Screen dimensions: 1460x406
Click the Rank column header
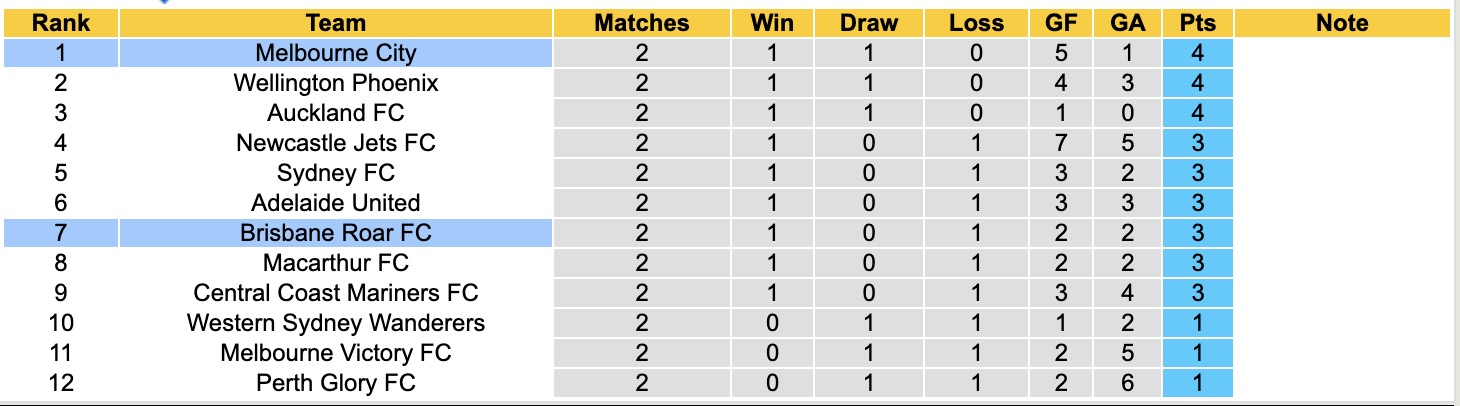tap(61, 23)
